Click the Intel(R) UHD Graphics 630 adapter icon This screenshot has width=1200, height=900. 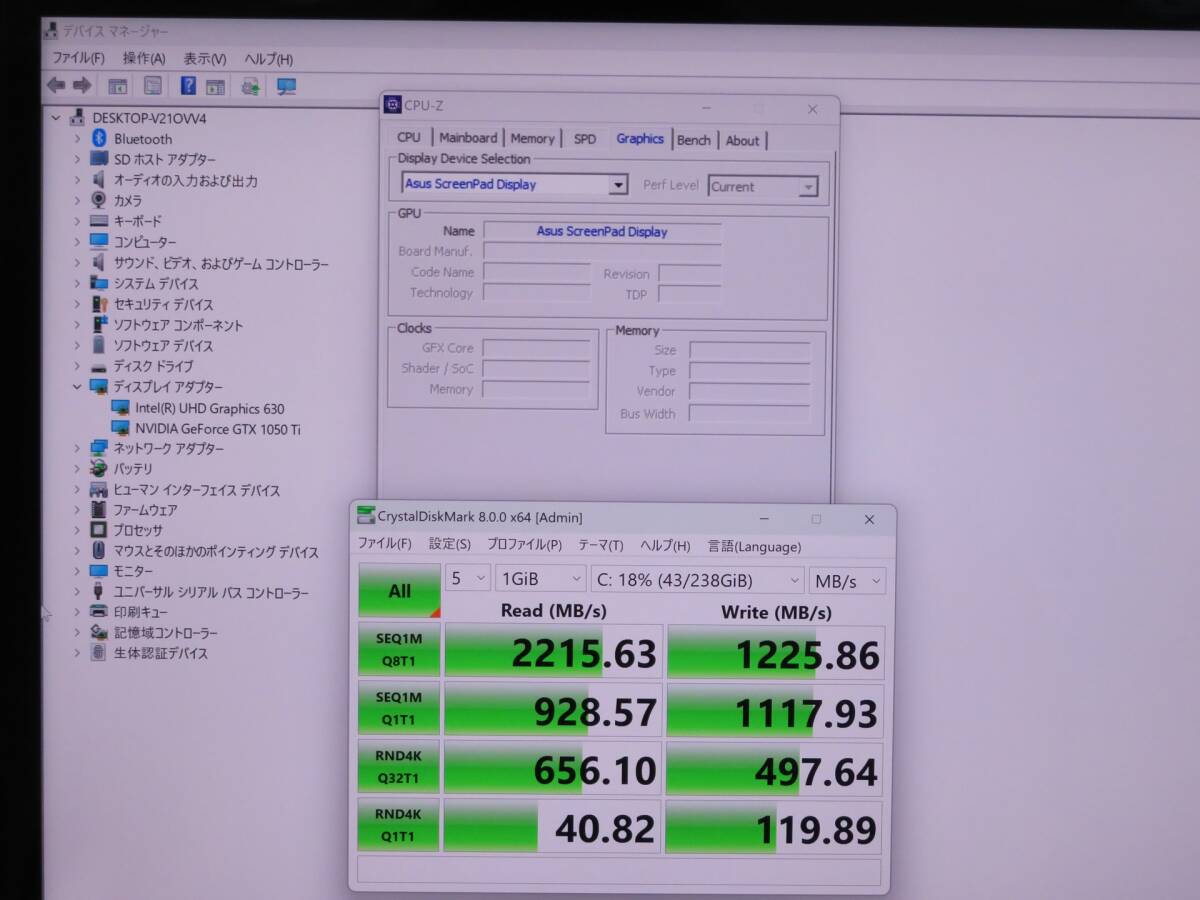(x=121, y=408)
